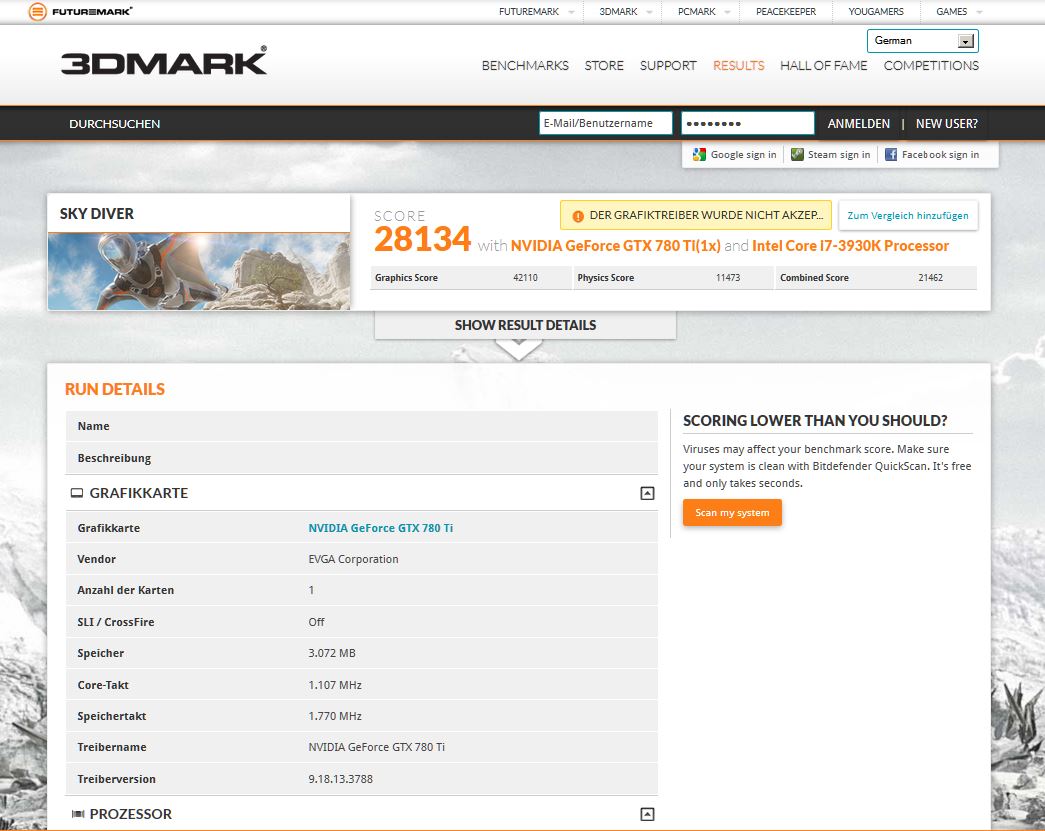Go to BENCHMARKS page
Viewport: 1045px width, 831px height.
[x=525, y=65]
